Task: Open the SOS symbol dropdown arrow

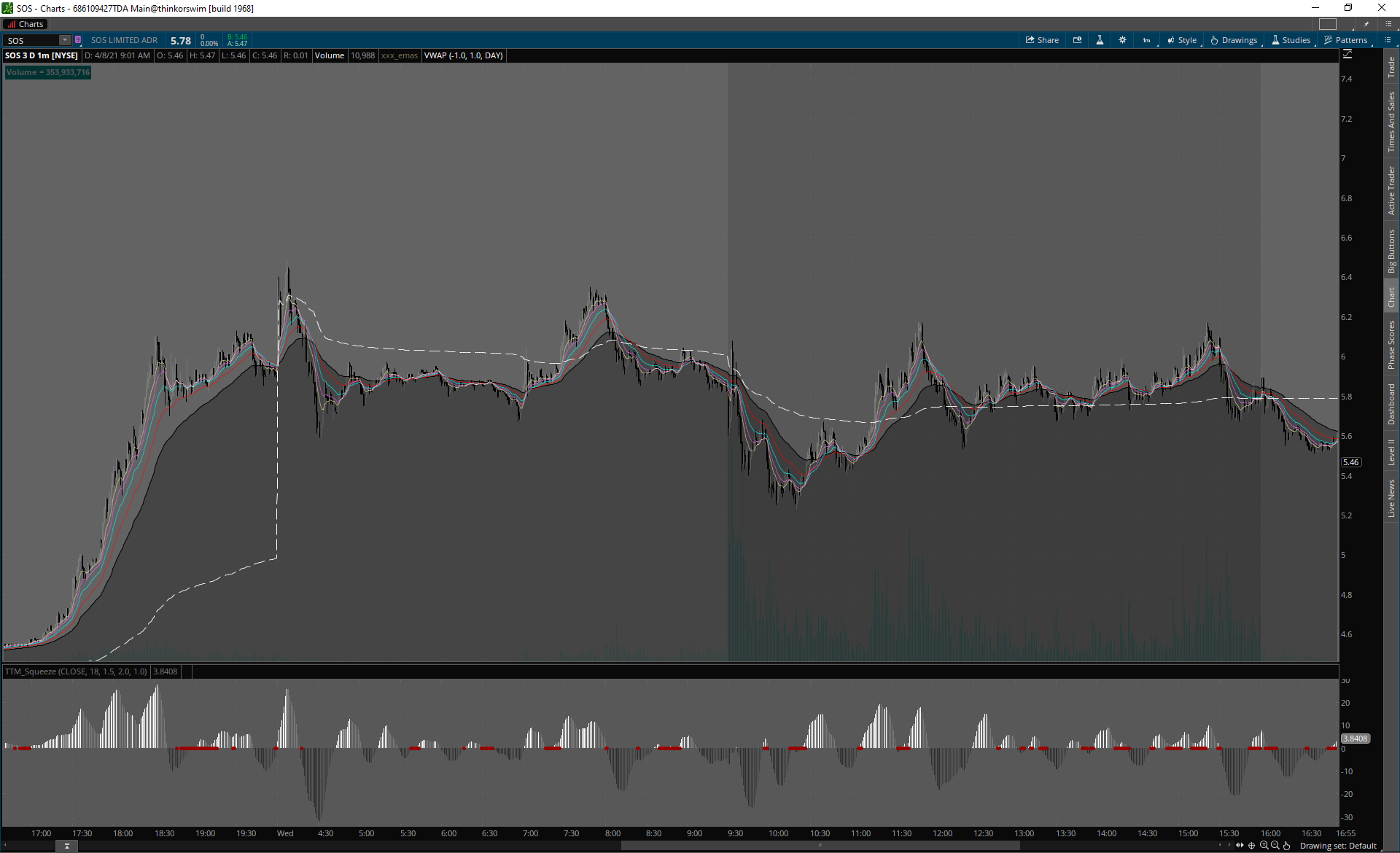Action: 65,40
